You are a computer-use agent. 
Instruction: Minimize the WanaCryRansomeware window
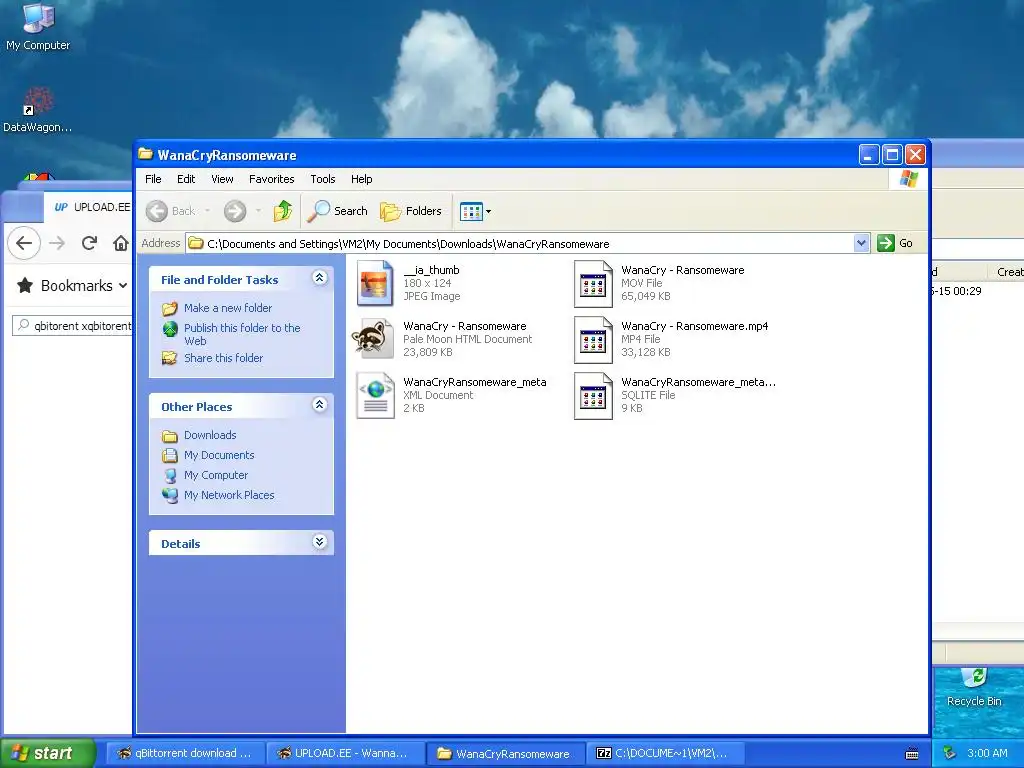[x=869, y=155]
